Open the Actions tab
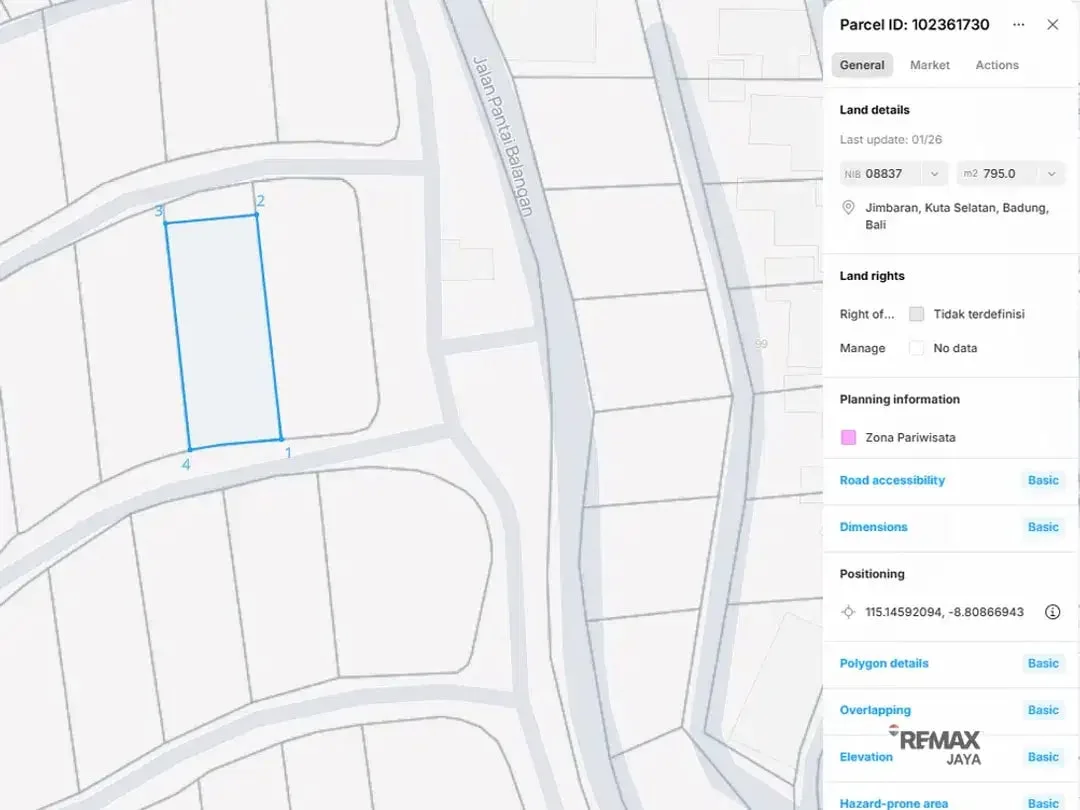 coord(997,65)
